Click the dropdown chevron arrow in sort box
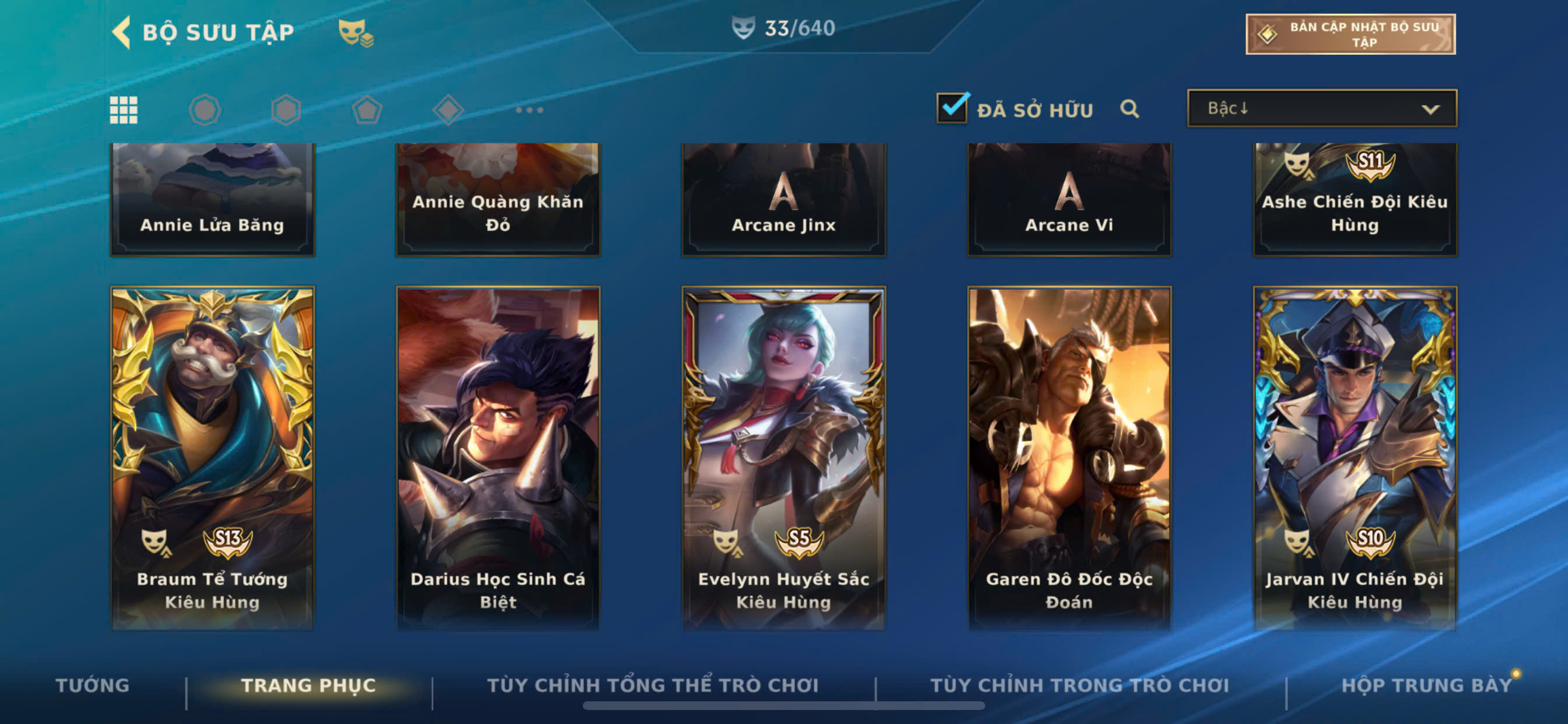The image size is (1568, 724). click(x=1430, y=110)
